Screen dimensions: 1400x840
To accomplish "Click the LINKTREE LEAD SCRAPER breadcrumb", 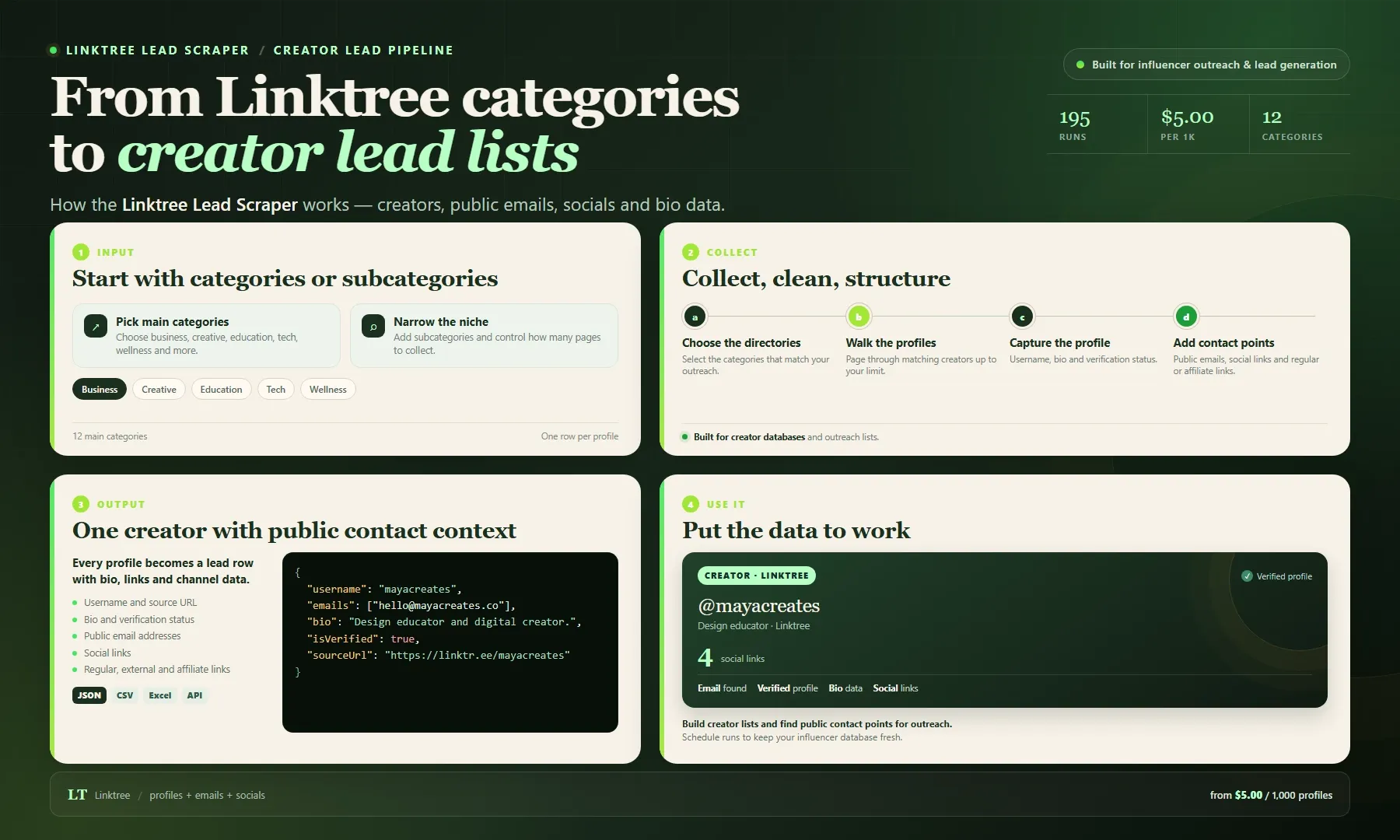I will tap(157, 50).
